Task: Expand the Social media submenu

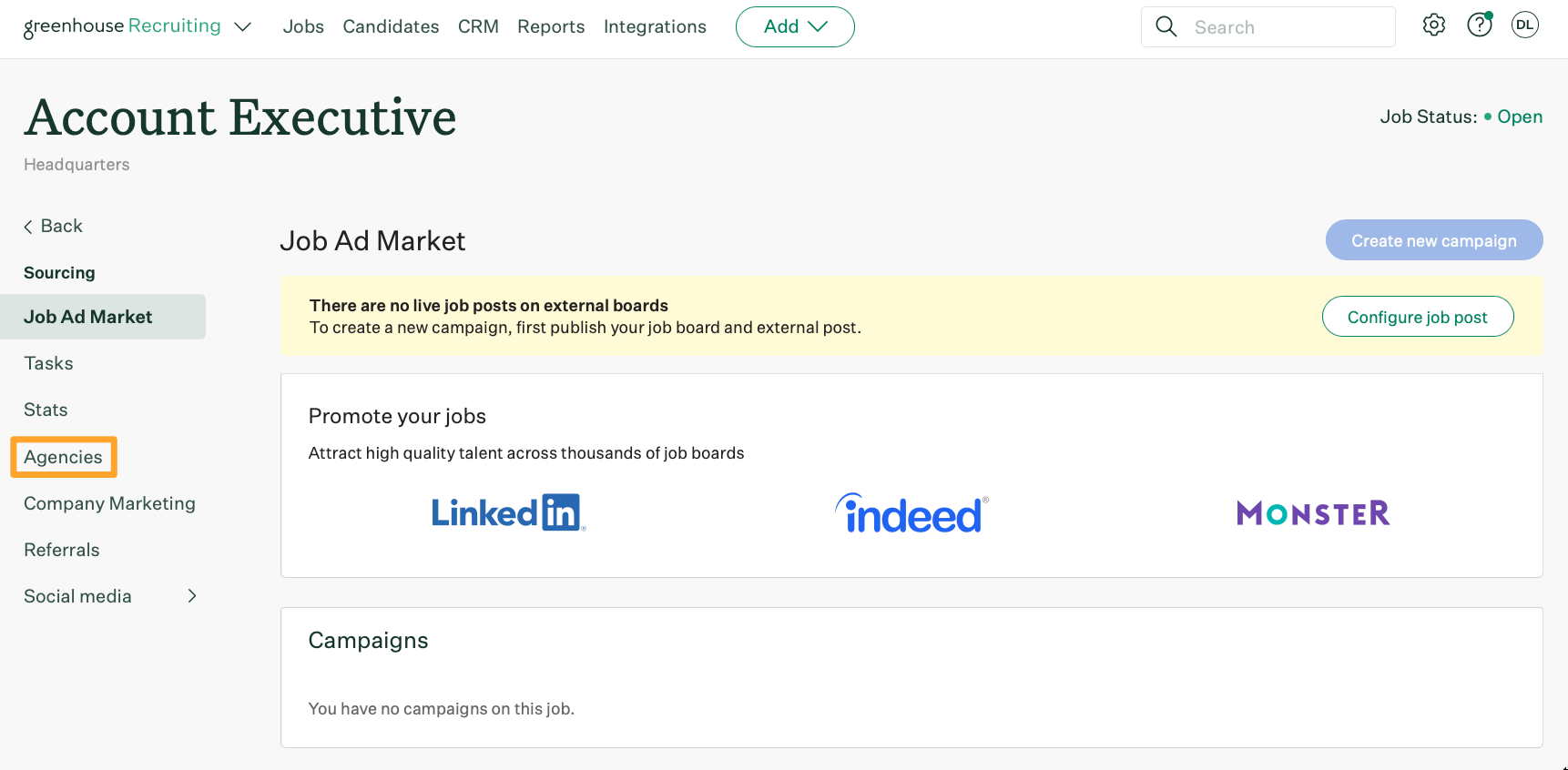Action: pyautogui.click(x=192, y=596)
